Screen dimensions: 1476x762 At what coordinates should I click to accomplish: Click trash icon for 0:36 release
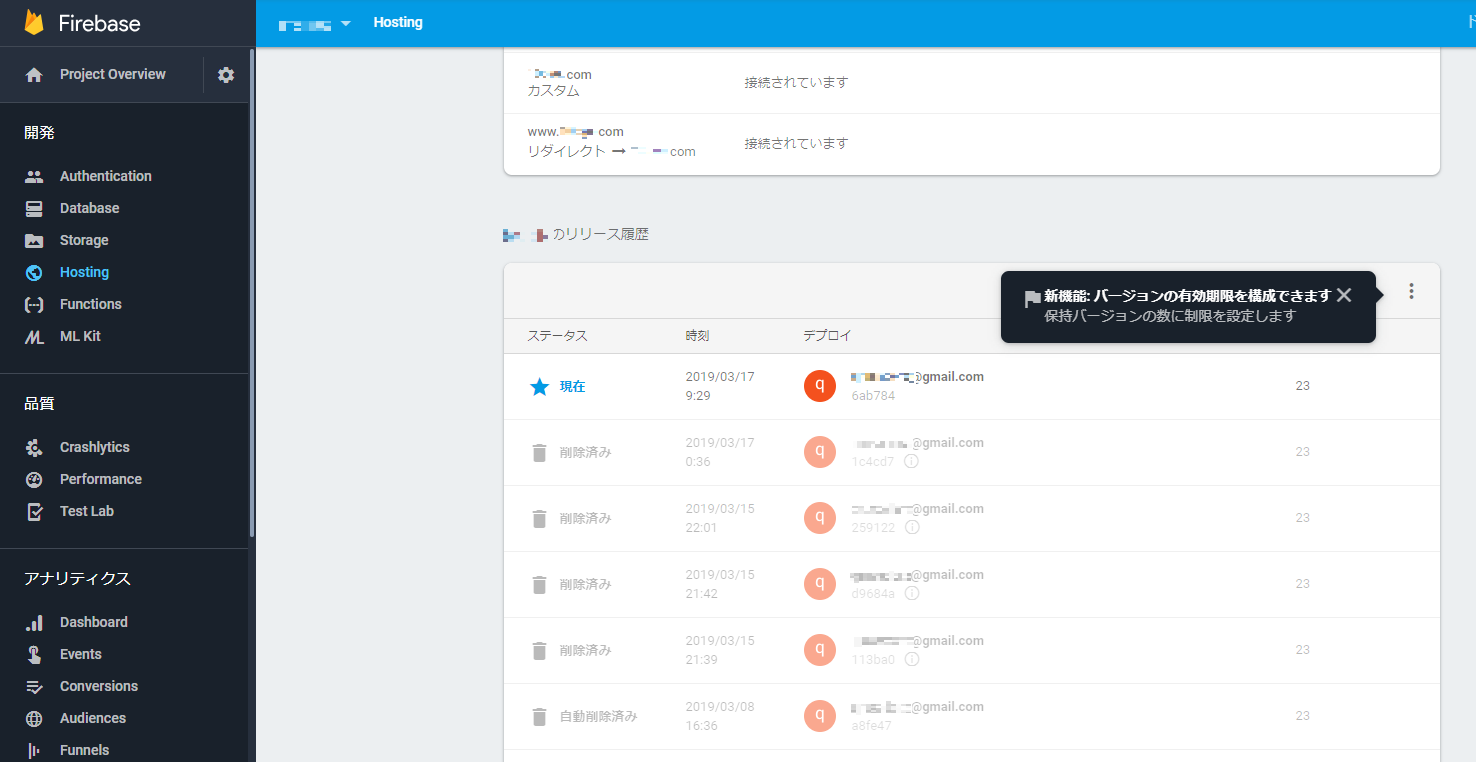pyautogui.click(x=539, y=452)
